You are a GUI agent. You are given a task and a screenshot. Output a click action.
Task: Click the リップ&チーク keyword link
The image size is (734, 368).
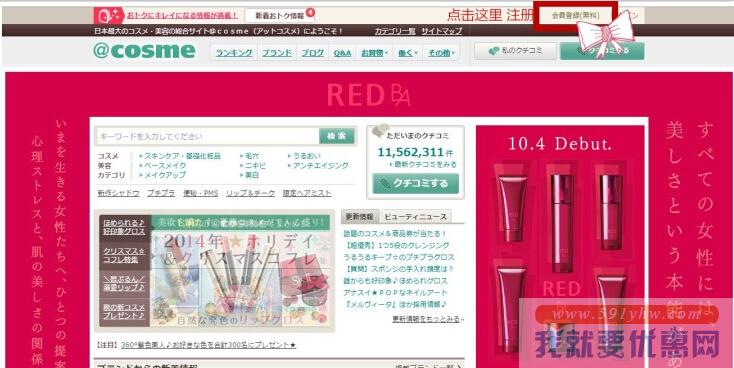[250, 193]
